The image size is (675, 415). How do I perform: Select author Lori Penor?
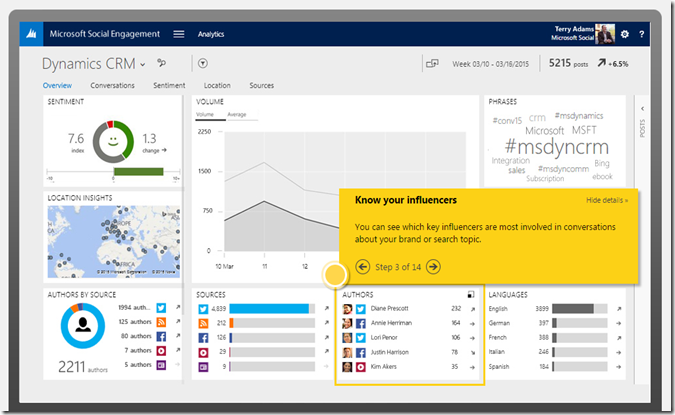coord(384,338)
